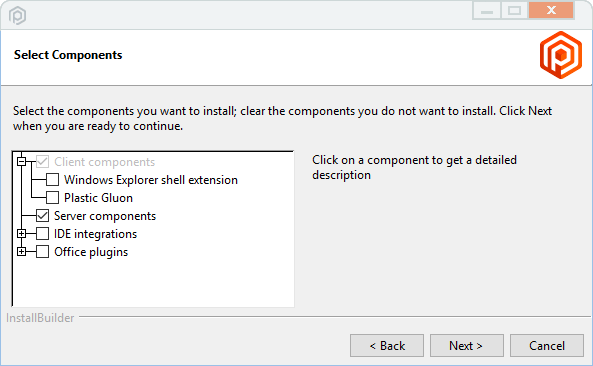The image size is (593, 366).
Task: Expand the IDE integrations node
Action: (x=22, y=234)
